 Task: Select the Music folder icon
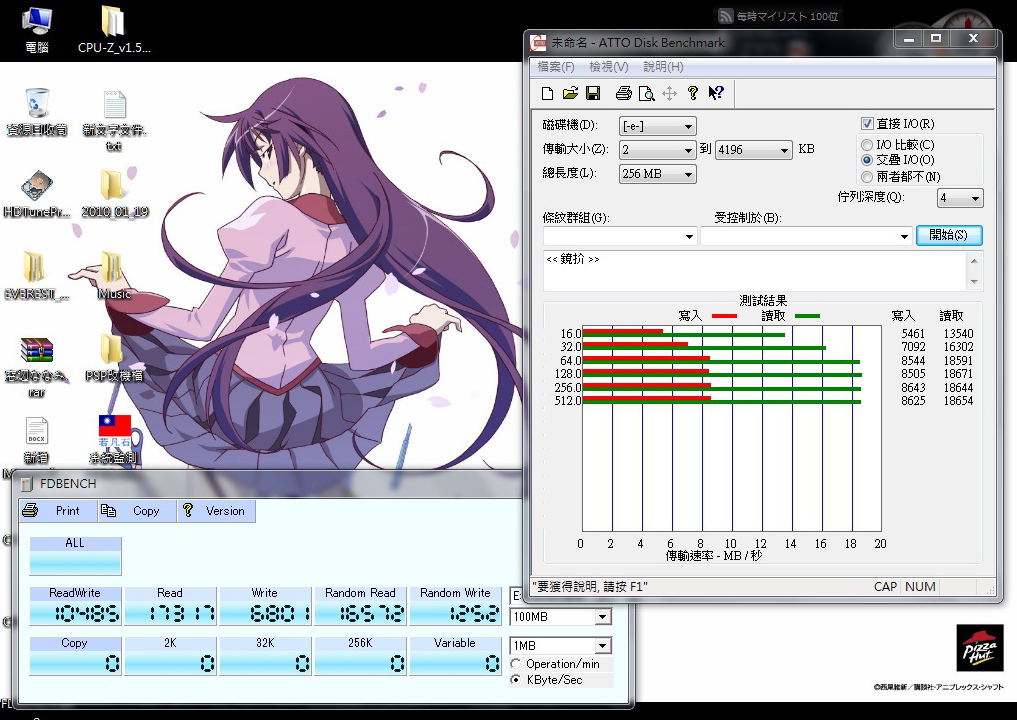coord(114,276)
